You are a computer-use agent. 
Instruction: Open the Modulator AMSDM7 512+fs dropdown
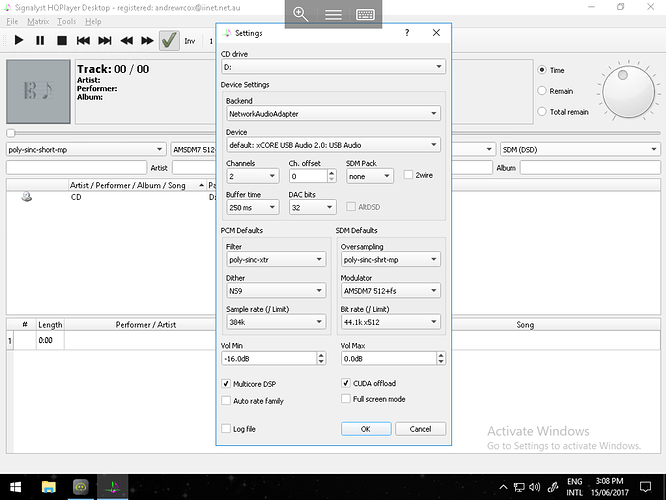(391, 291)
